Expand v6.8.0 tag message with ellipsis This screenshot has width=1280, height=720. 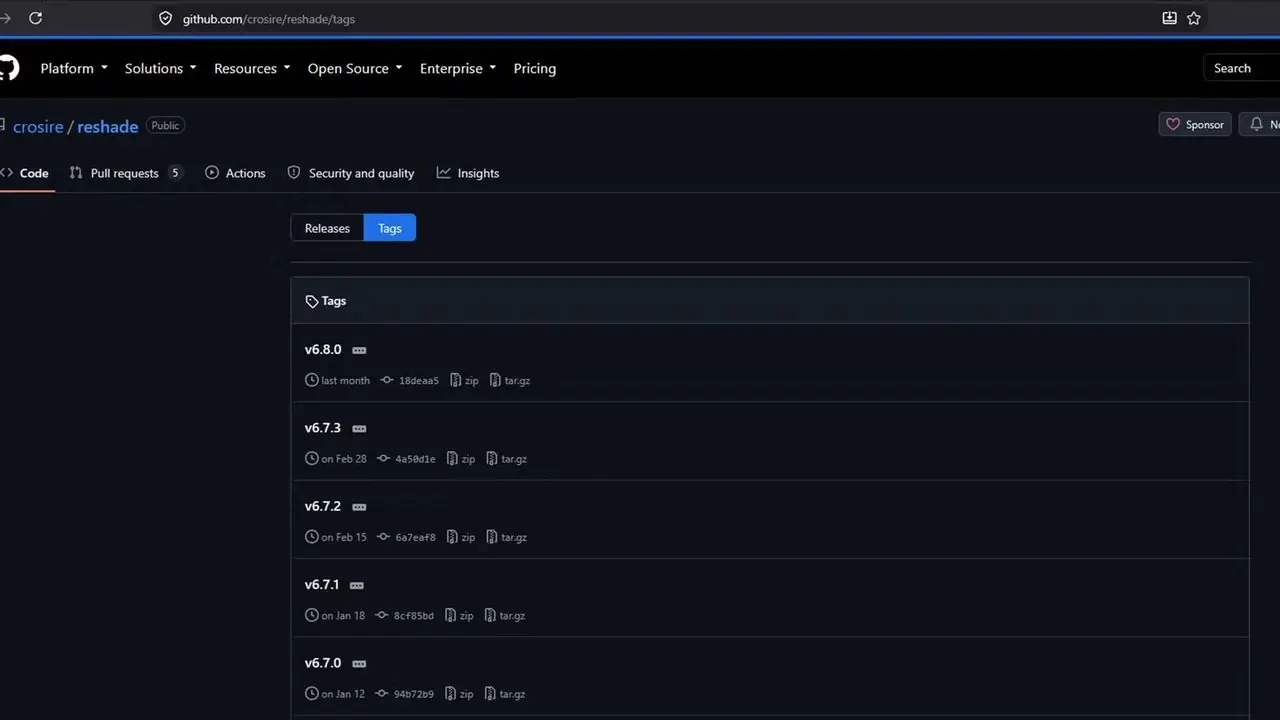point(359,350)
